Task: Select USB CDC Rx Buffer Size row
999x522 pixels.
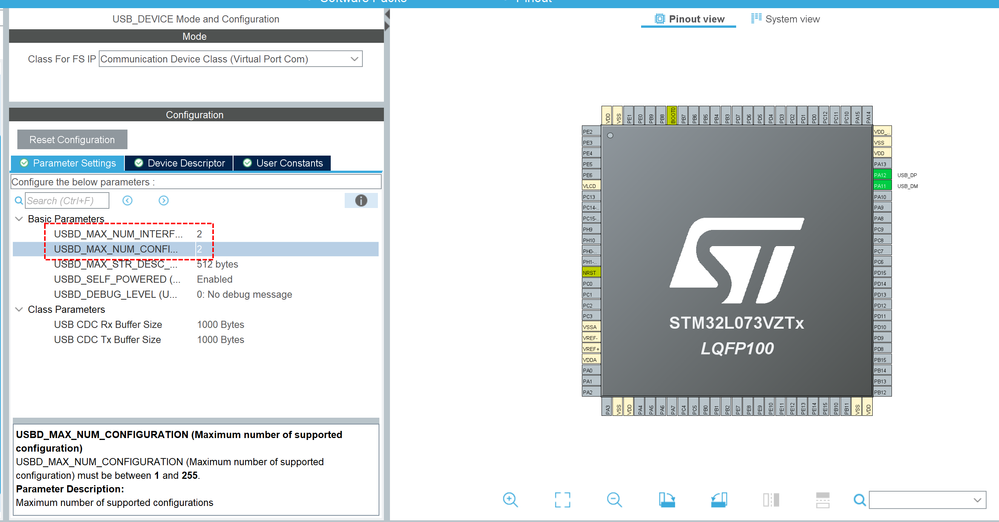Action: [x=196, y=324]
